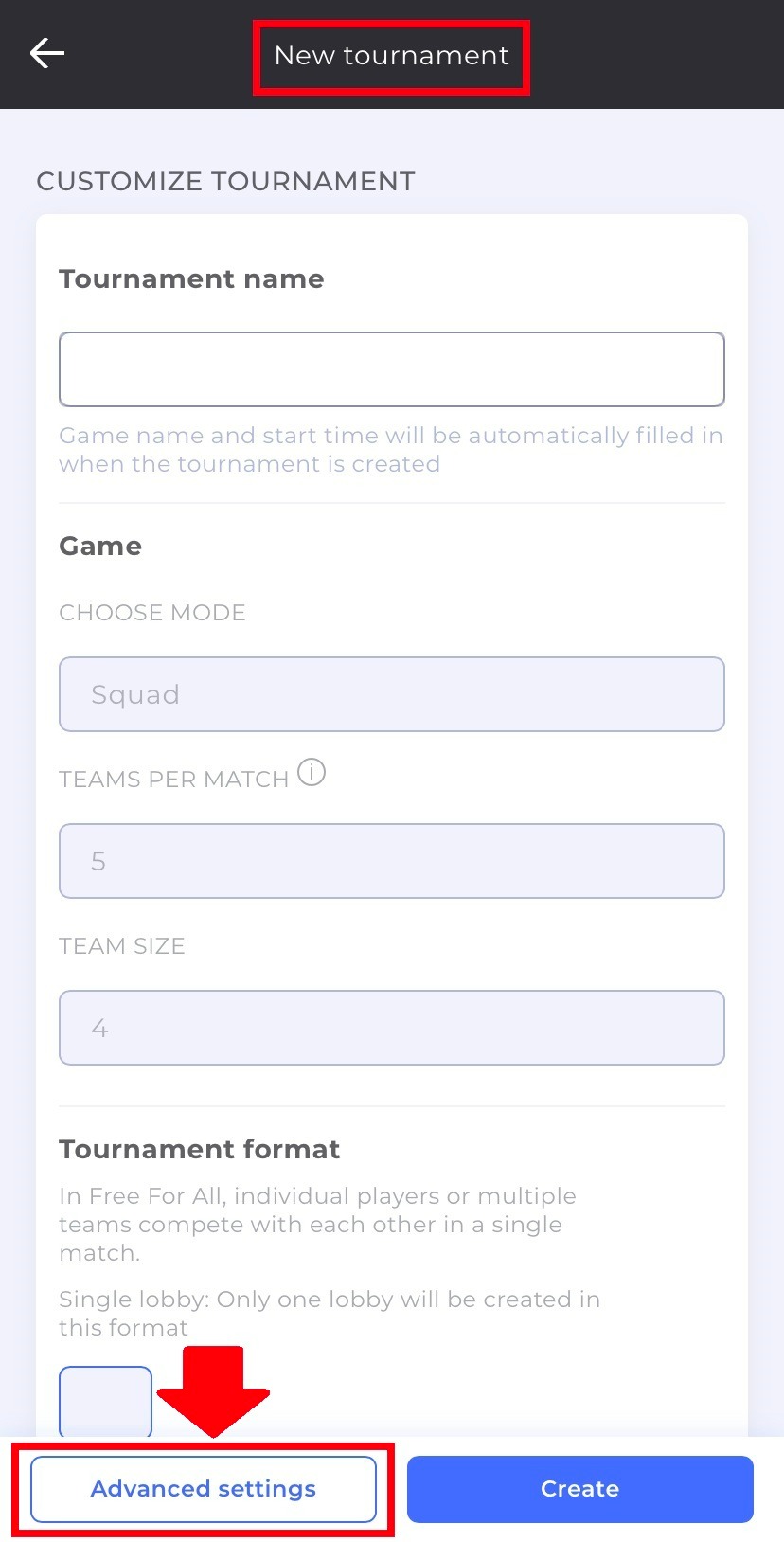Open the Squad mode dropdown
The height and width of the screenshot is (1542, 784).
392,694
